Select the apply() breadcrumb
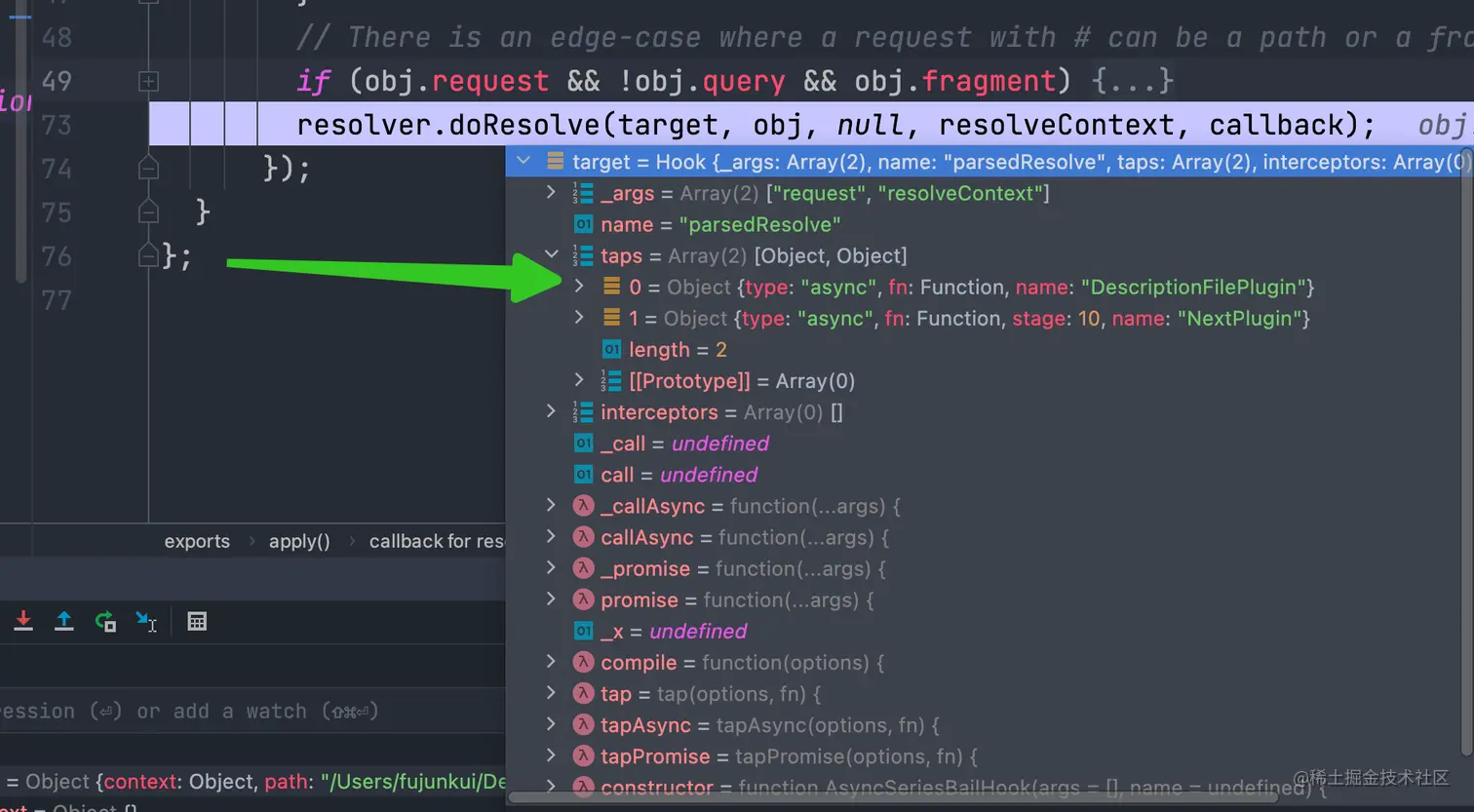 point(299,541)
